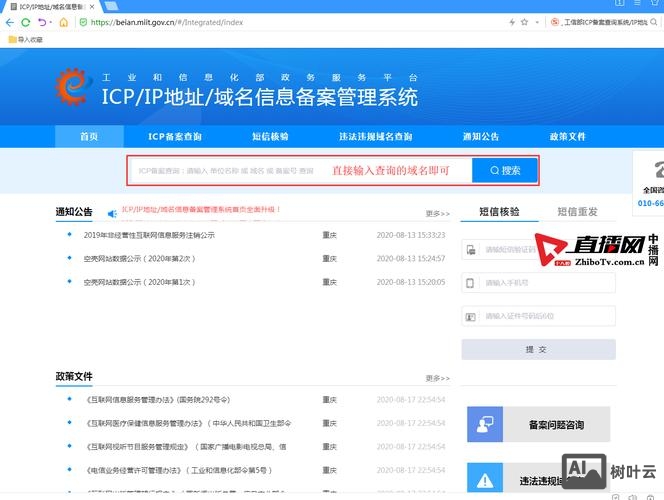Click 更多>> beside 通知公告
The width and height of the screenshot is (664, 500).
pos(437,213)
